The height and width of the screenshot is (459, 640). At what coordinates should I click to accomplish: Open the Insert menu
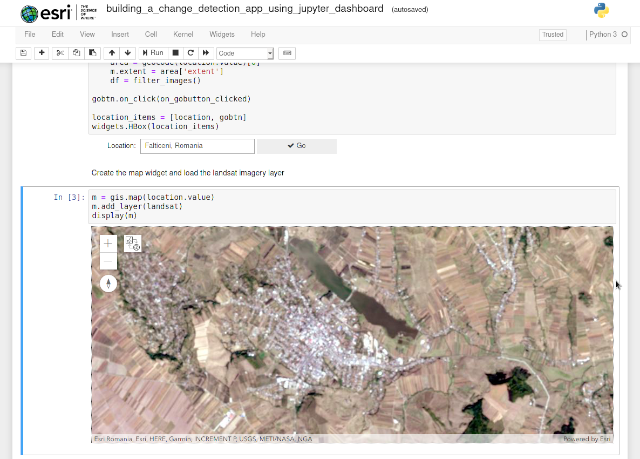120,35
